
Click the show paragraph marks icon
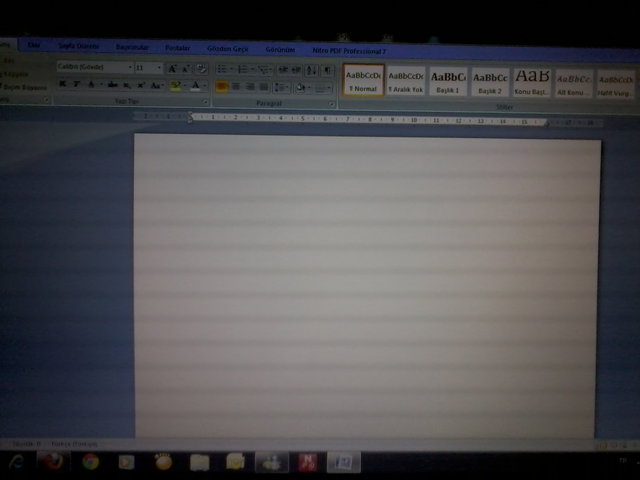coord(328,69)
